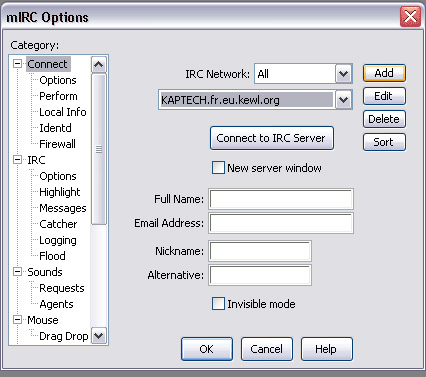Open Options under Connect
Image resolution: width=426 pixels, height=377 pixels.
tap(58, 80)
